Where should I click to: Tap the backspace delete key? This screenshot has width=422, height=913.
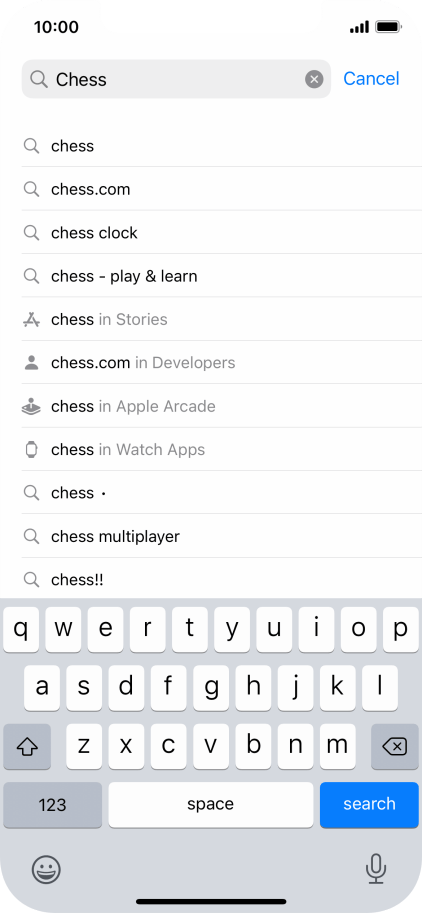click(395, 746)
